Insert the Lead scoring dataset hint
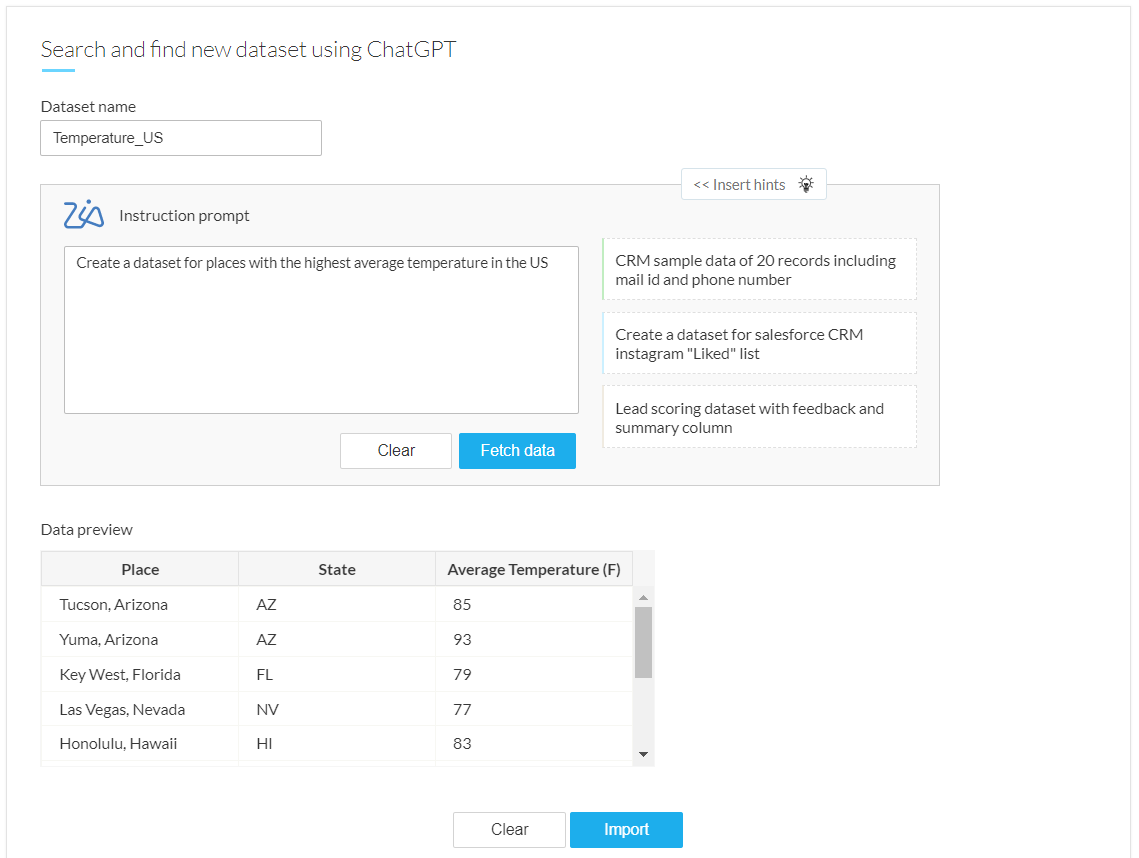This screenshot has height=858, width=1139. click(759, 418)
